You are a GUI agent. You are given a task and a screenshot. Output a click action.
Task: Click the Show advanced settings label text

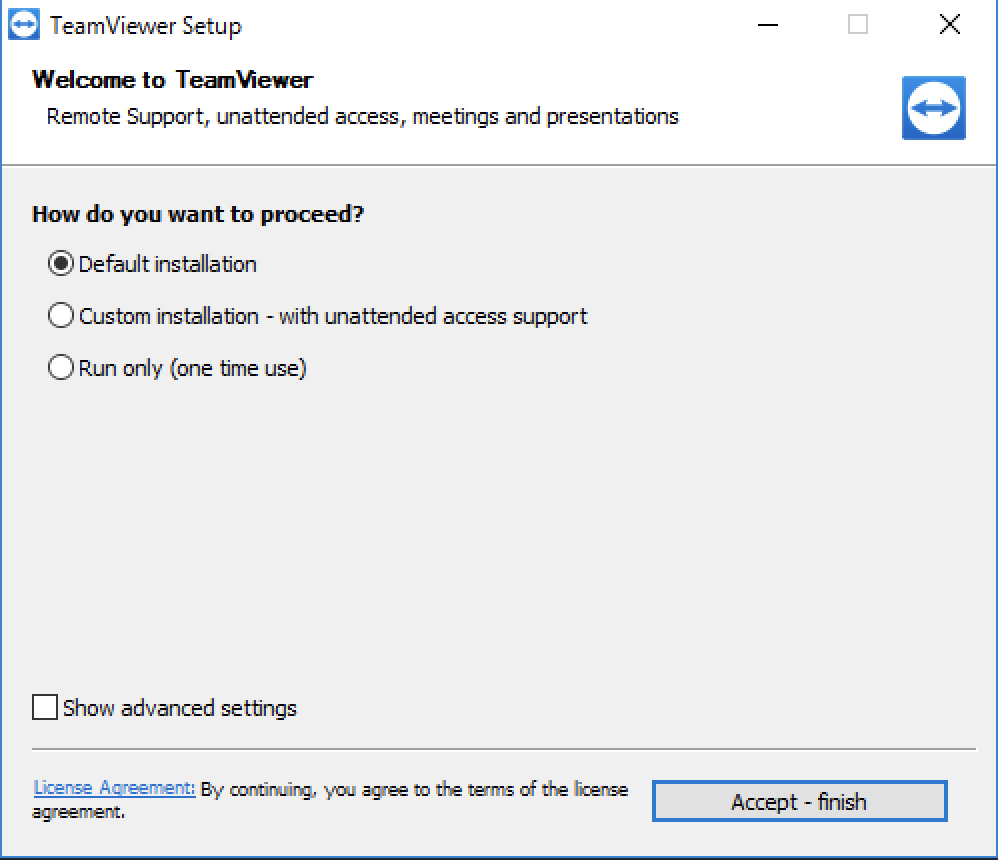click(179, 708)
